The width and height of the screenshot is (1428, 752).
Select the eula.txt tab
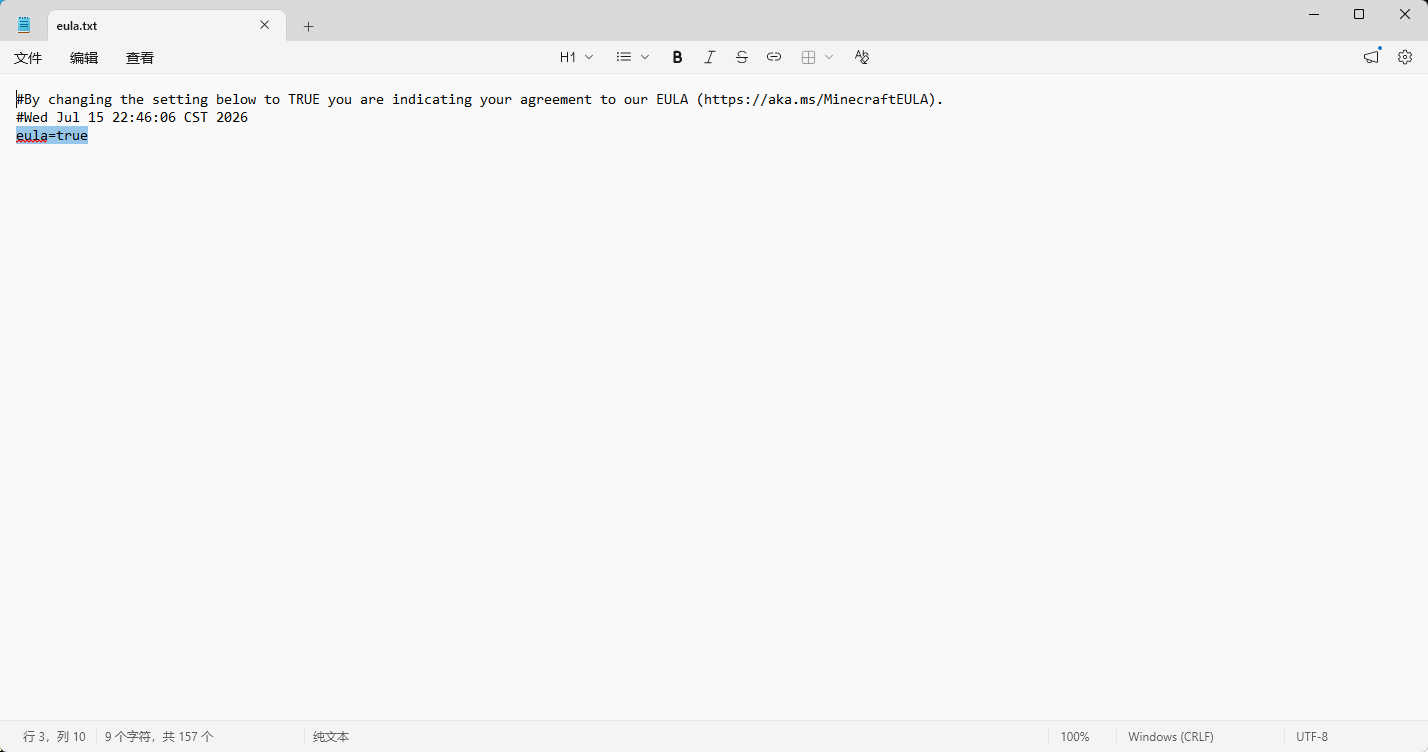tap(150, 25)
